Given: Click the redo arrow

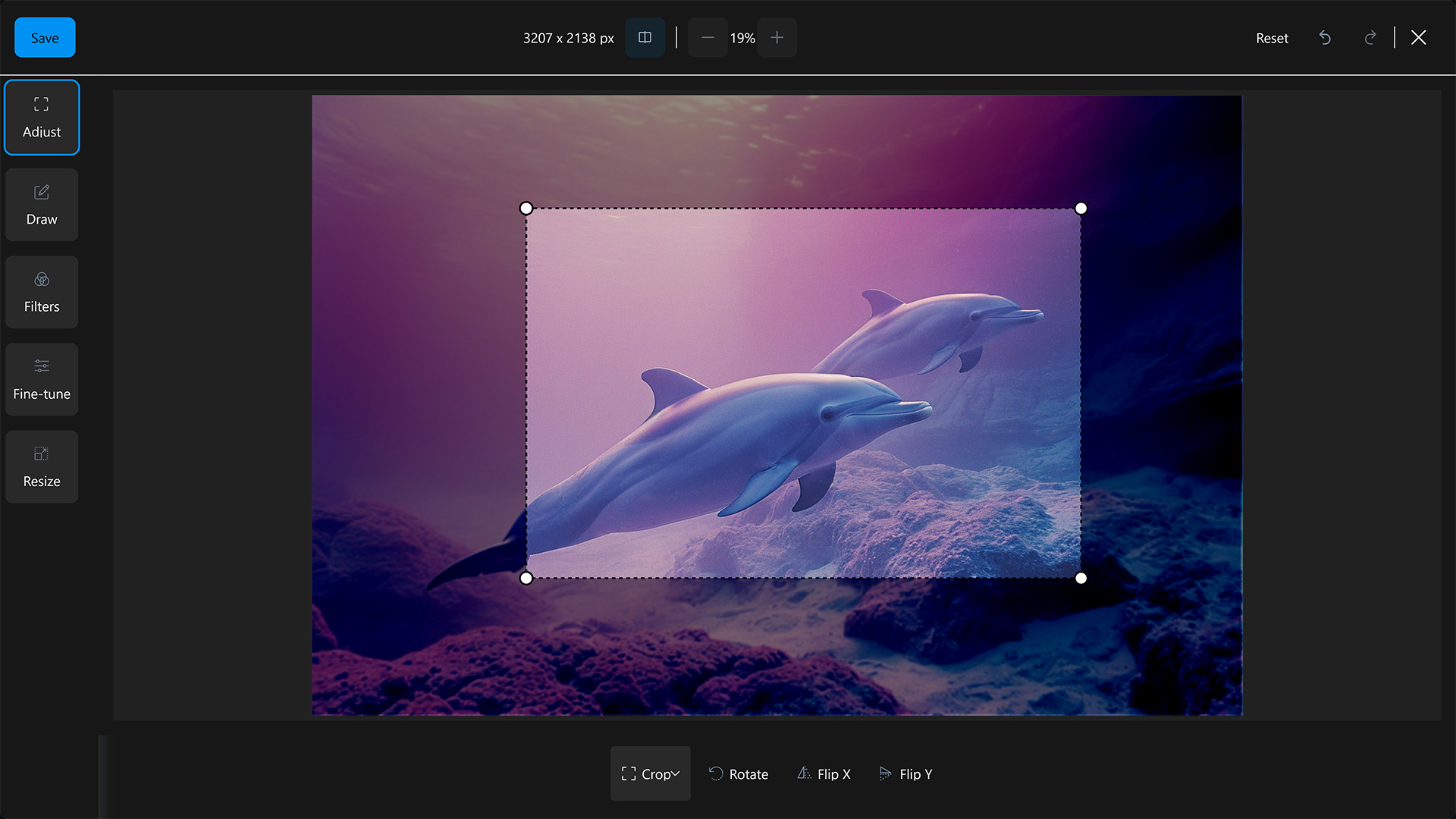Looking at the screenshot, I should [1370, 38].
